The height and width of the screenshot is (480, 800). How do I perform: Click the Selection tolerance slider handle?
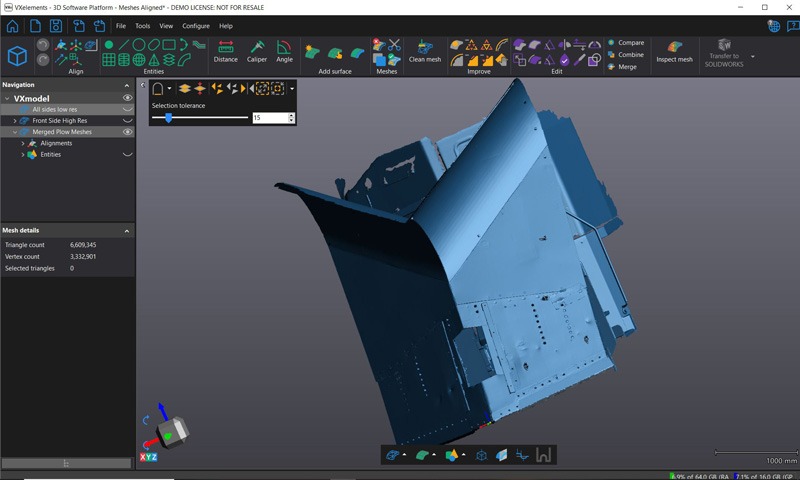click(x=168, y=118)
